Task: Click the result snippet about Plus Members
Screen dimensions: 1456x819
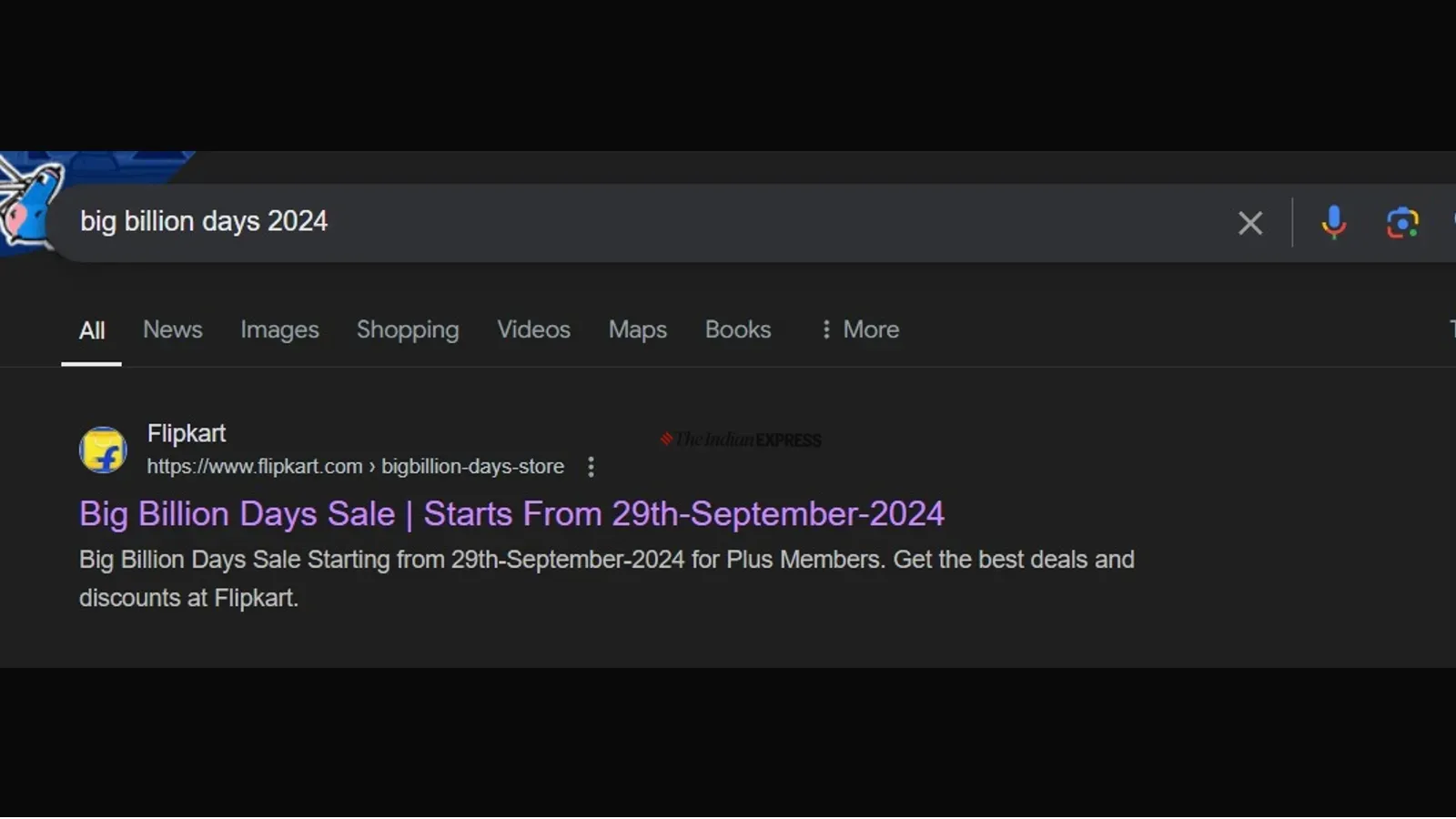Action: tap(606, 578)
